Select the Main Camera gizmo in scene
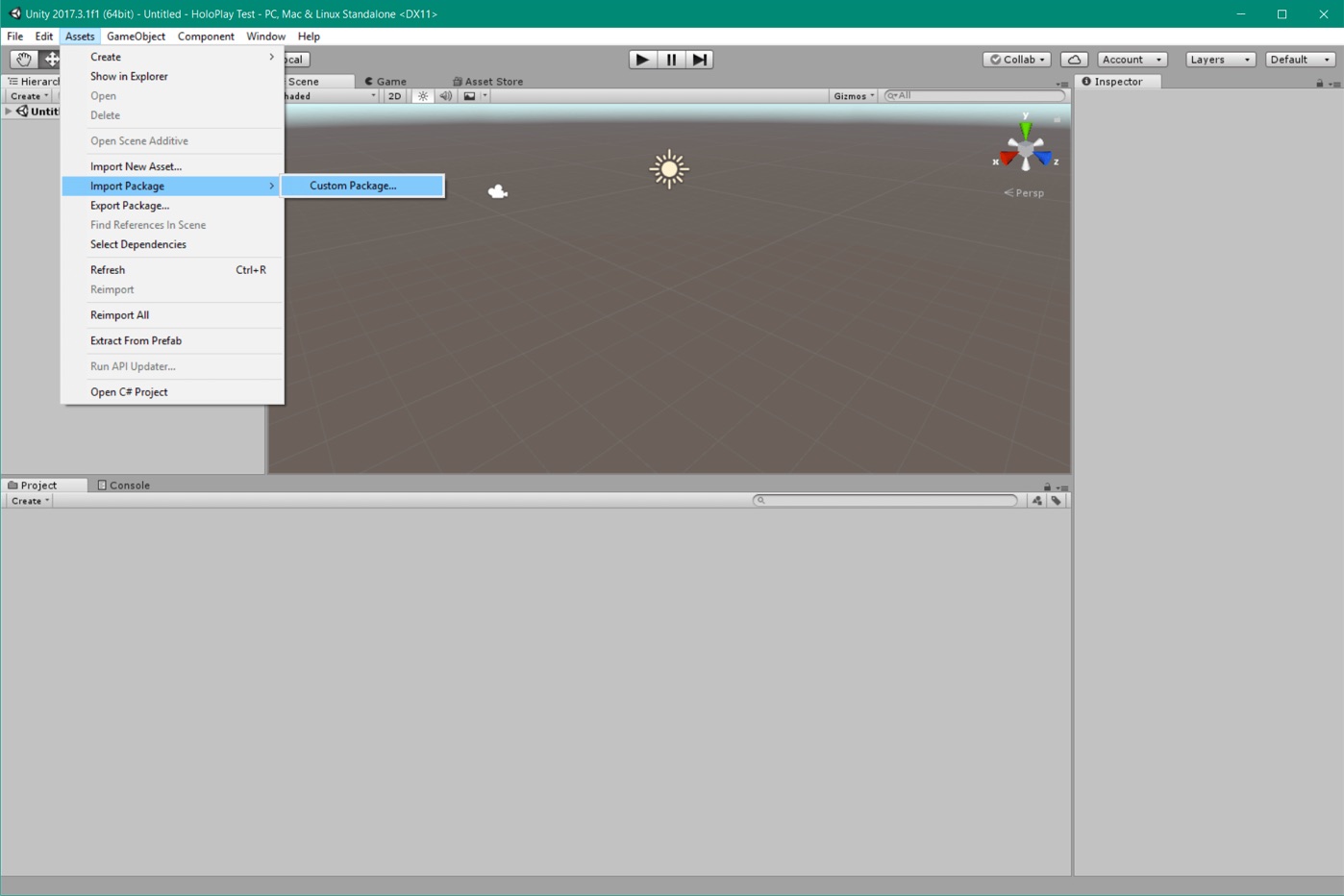 pos(497,191)
